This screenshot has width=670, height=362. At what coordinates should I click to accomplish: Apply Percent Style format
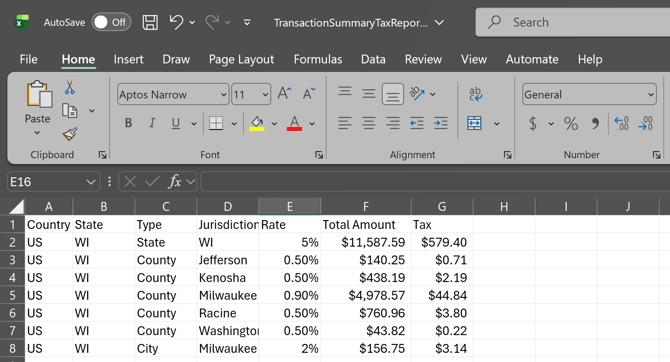(570, 124)
